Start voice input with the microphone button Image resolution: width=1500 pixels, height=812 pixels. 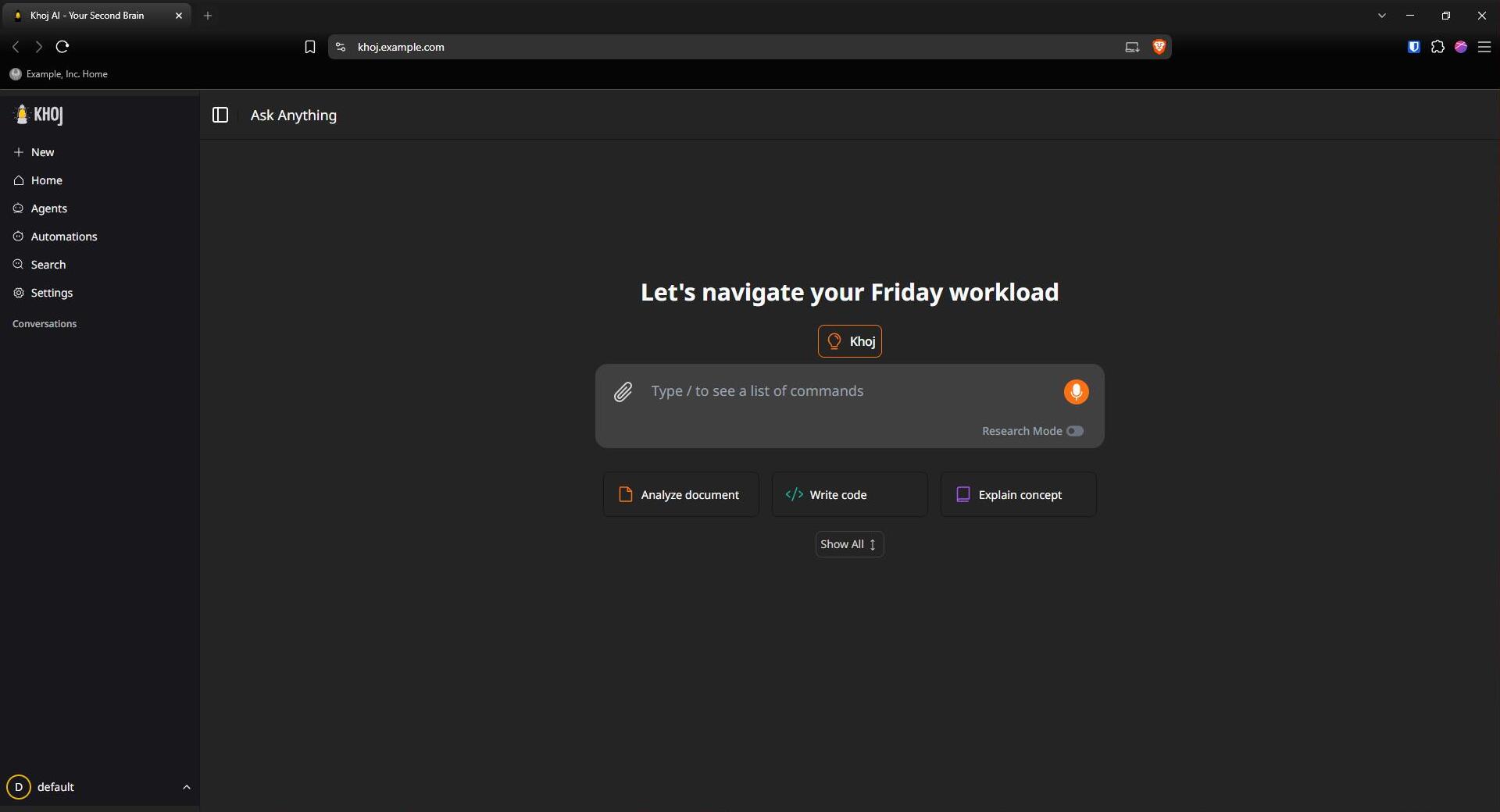point(1076,392)
